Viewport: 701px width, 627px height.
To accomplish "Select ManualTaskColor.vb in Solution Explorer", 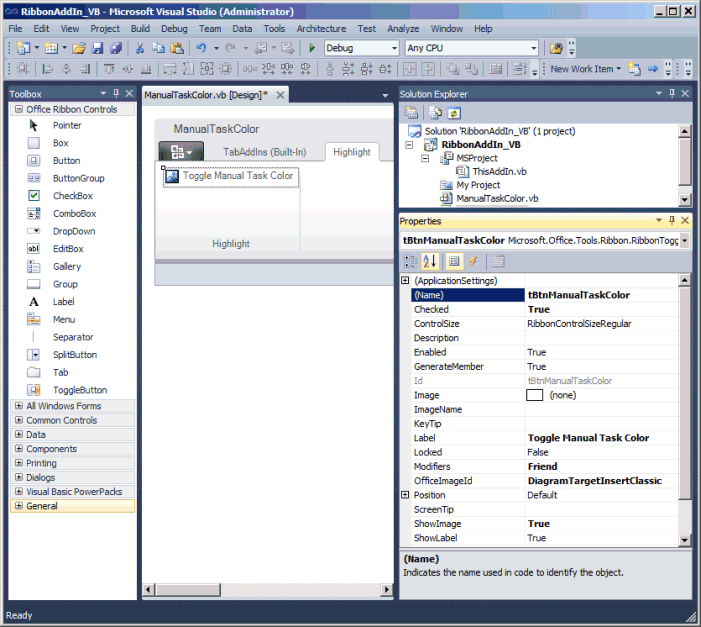I will click(497, 199).
